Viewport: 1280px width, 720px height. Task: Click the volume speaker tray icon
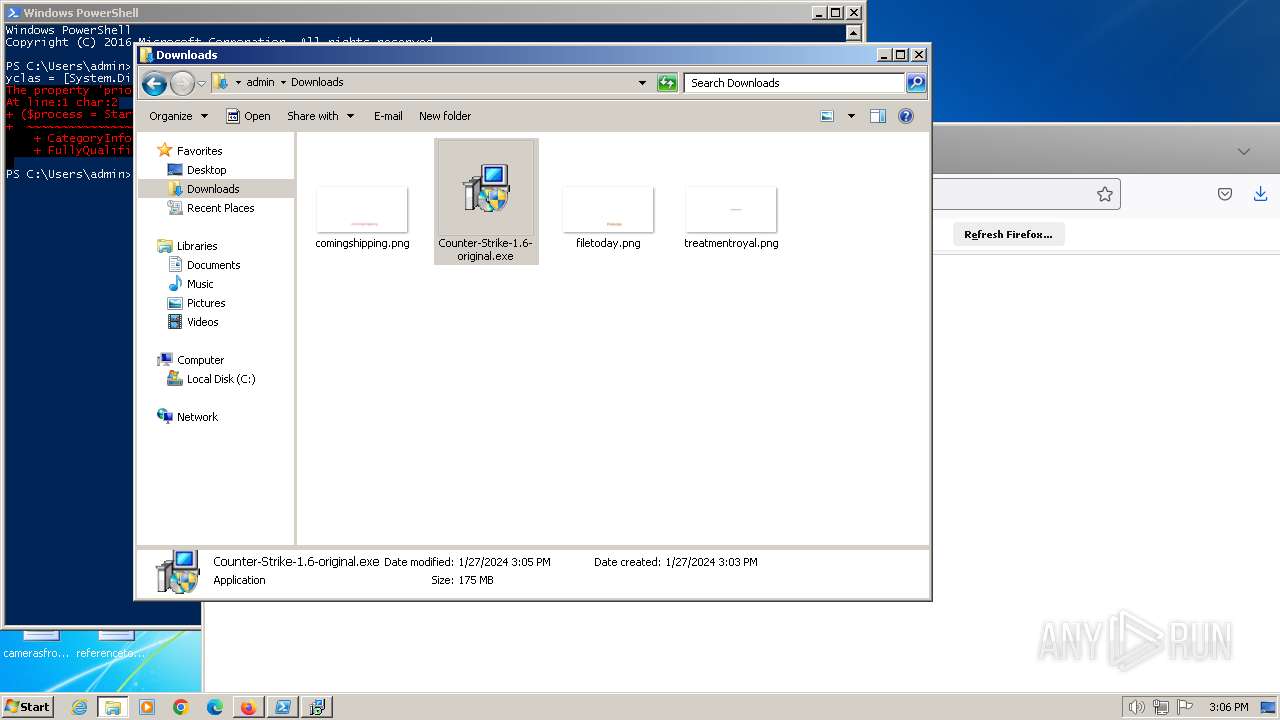1137,707
